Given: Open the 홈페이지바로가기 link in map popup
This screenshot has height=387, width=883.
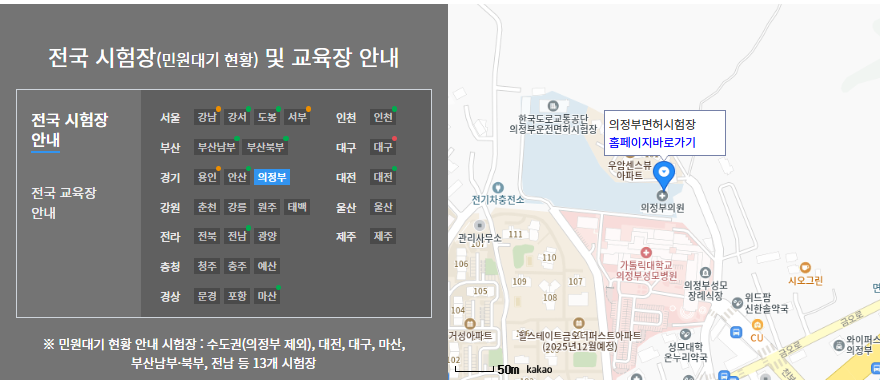Looking at the screenshot, I should pyautogui.click(x=652, y=142).
